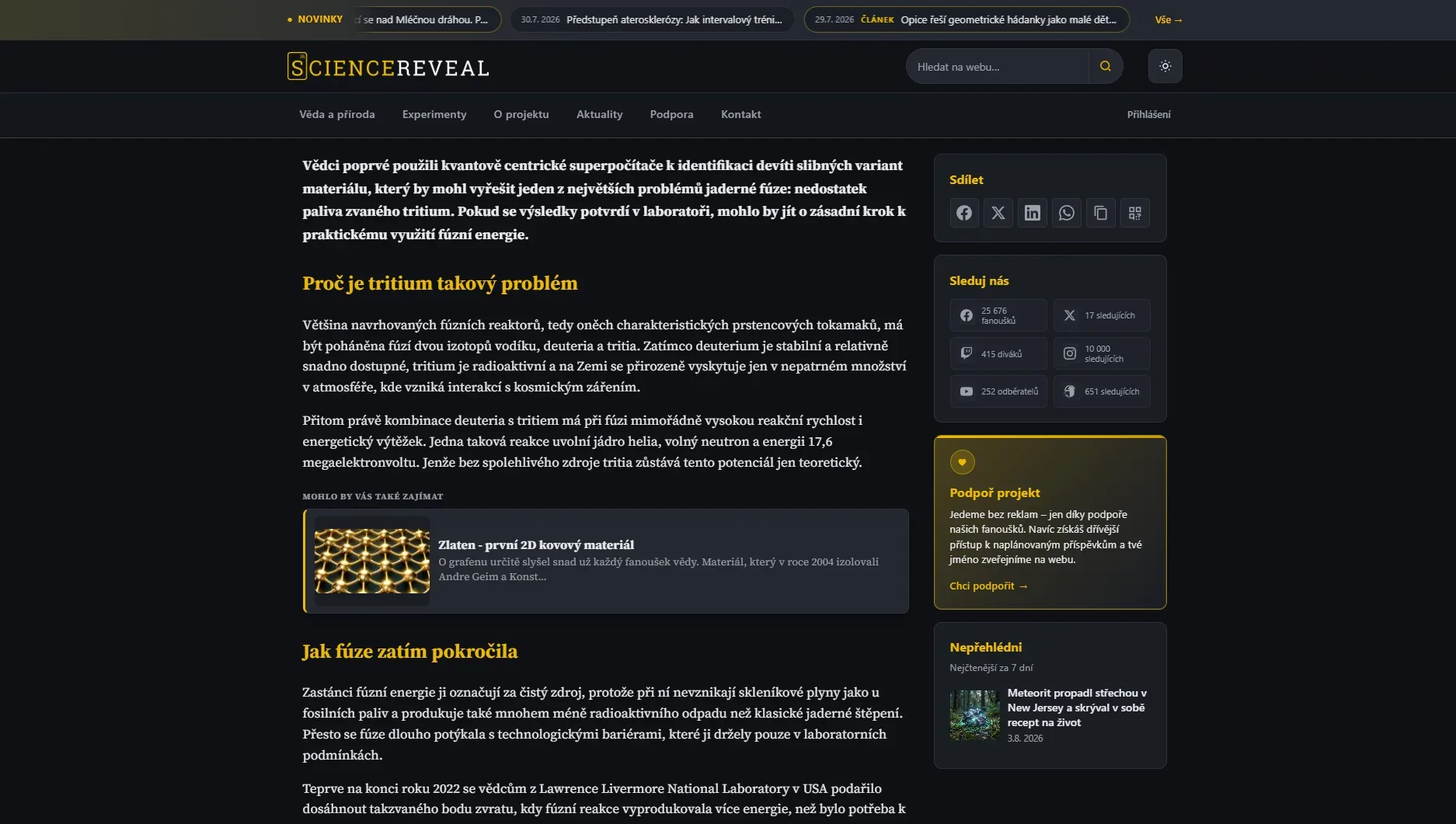Image resolution: width=1456 pixels, height=824 pixels.
Task: Toggle light/dark theme button
Action: tap(1165, 66)
